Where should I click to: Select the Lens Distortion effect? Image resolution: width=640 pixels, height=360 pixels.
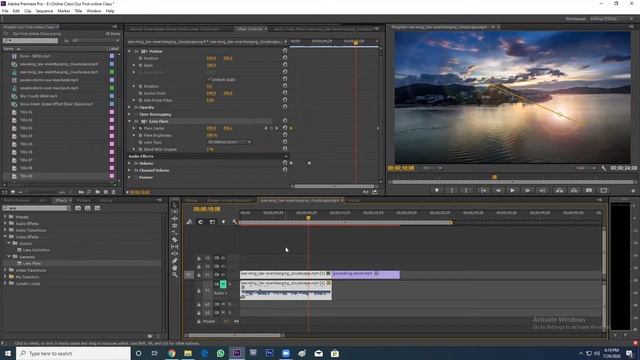[36, 250]
